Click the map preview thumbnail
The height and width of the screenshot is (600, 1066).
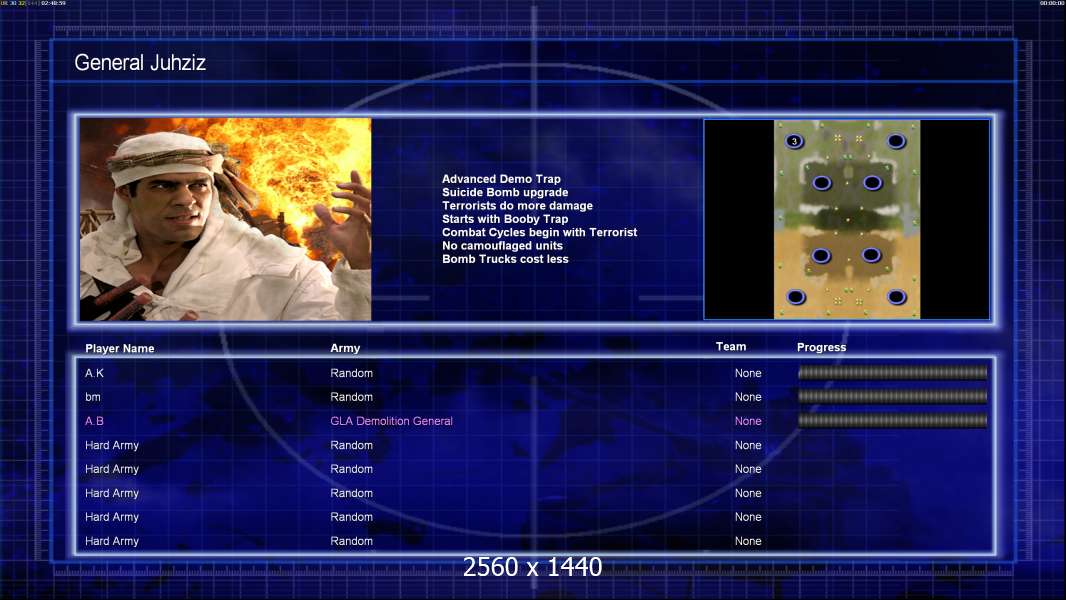point(846,219)
